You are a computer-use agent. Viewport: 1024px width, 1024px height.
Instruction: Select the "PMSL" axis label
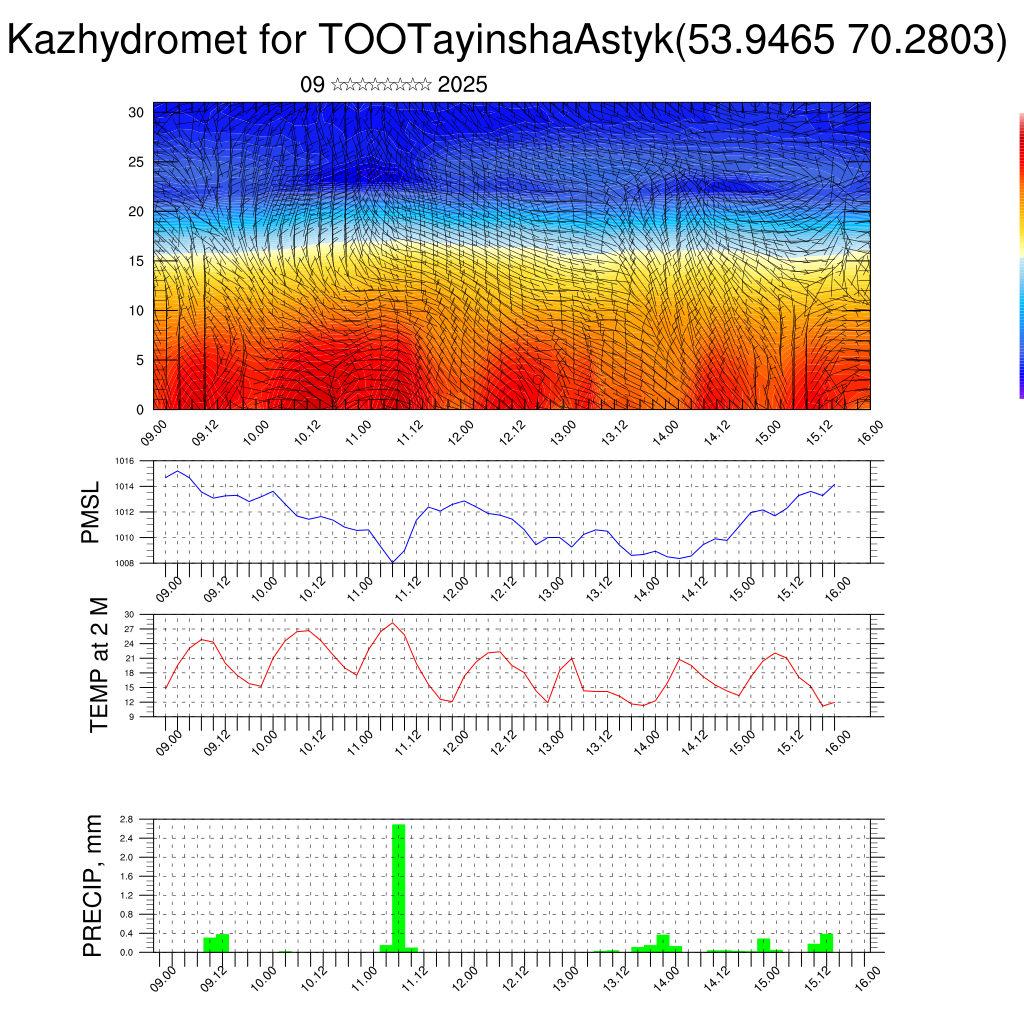coord(90,513)
